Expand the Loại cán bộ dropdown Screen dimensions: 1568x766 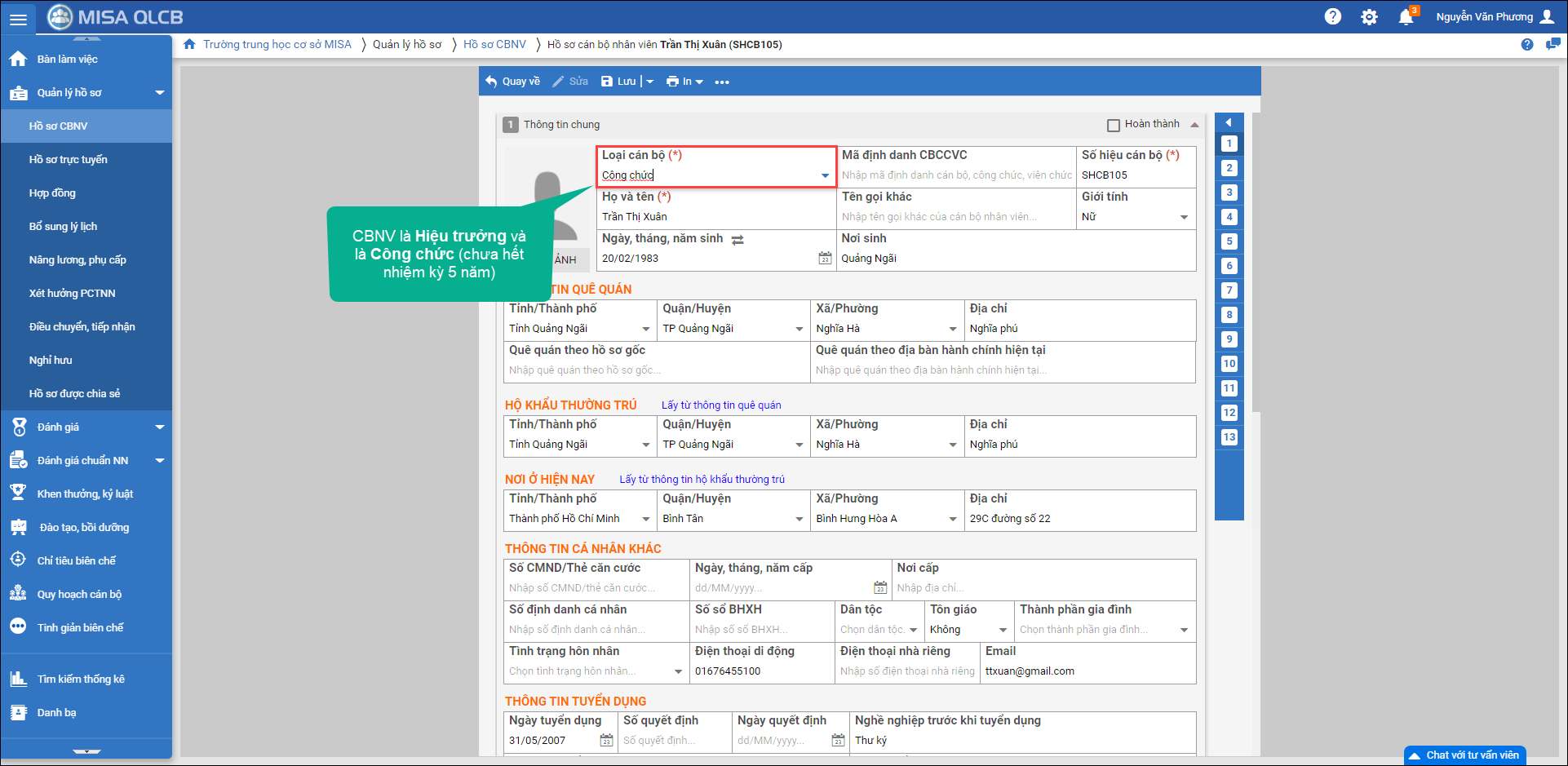click(x=825, y=175)
